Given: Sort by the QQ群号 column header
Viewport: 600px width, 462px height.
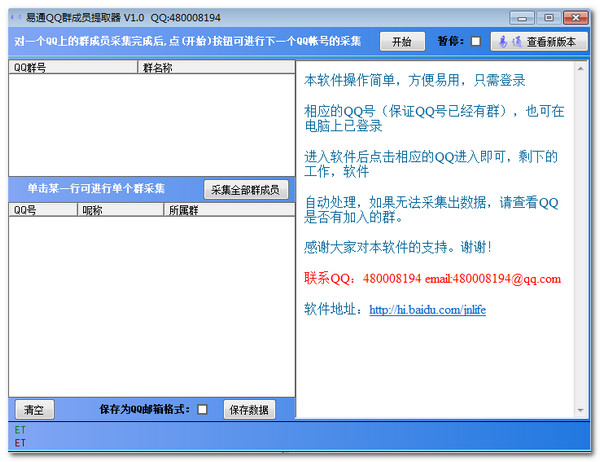Looking at the screenshot, I should [73, 67].
